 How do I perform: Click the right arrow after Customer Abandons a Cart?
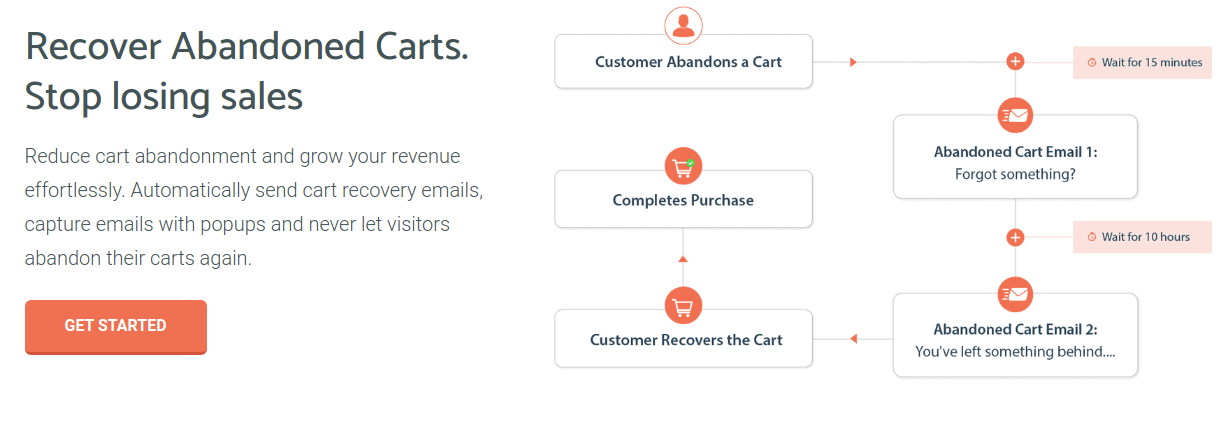[853, 62]
